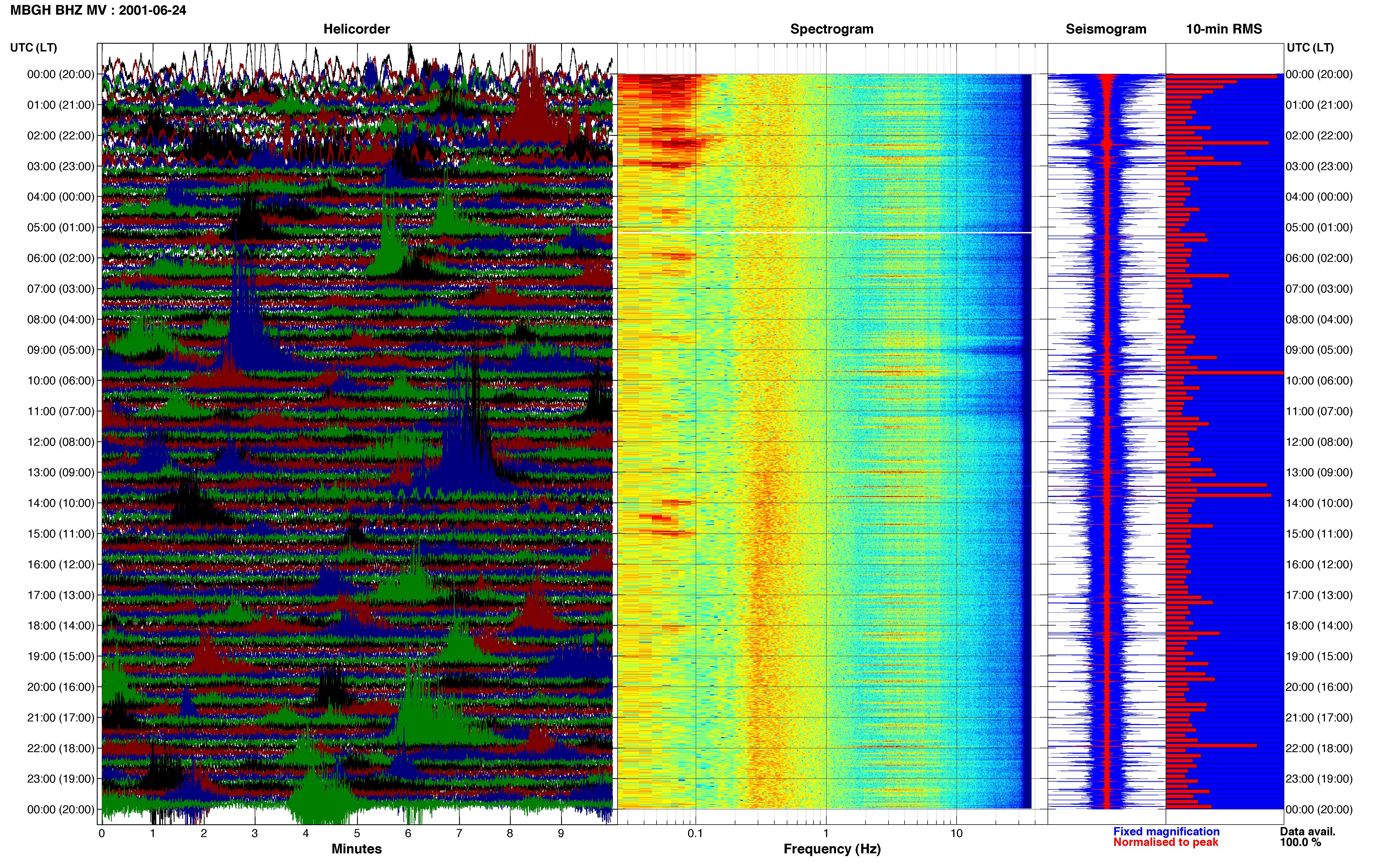This screenshot has height=868, width=1388.
Task: Click the right-side time label '22:00 (18:00)'
Action: (x=1319, y=749)
